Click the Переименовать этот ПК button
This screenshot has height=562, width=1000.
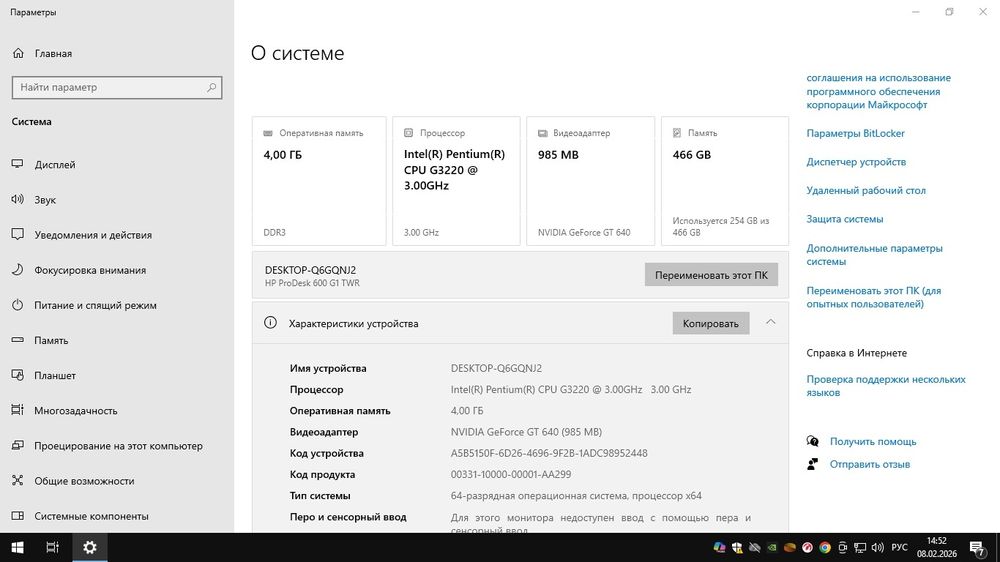click(x=711, y=275)
